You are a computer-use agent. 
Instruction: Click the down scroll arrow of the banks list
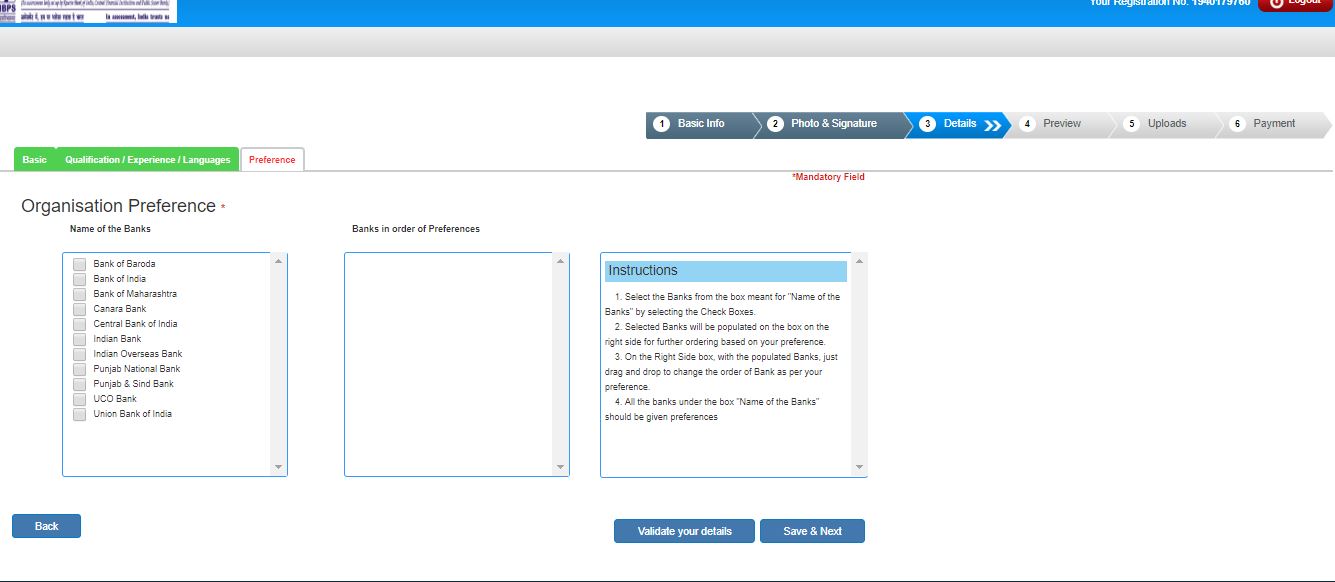point(279,466)
